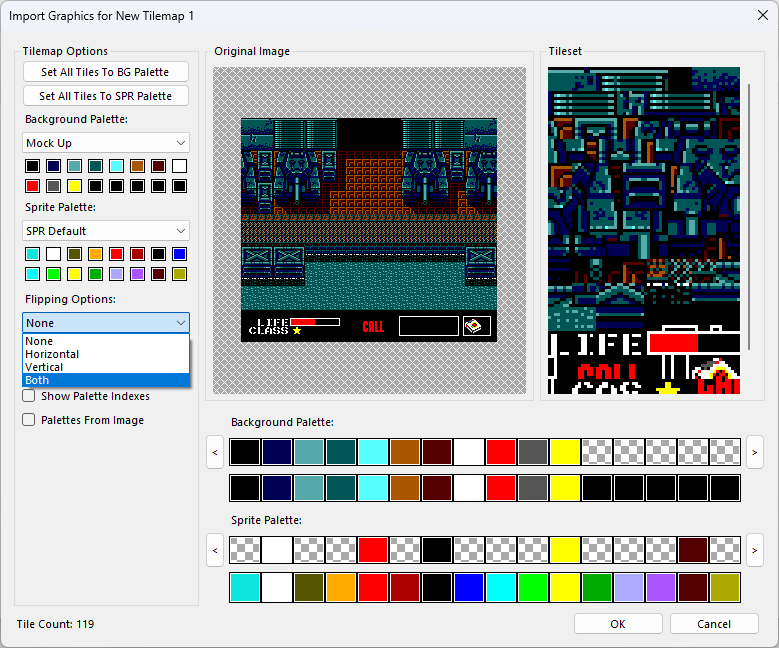This screenshot has height=648, width=779.
Task: Pick red in large upper Background Palette row
Action: click(x=501, y=452)
